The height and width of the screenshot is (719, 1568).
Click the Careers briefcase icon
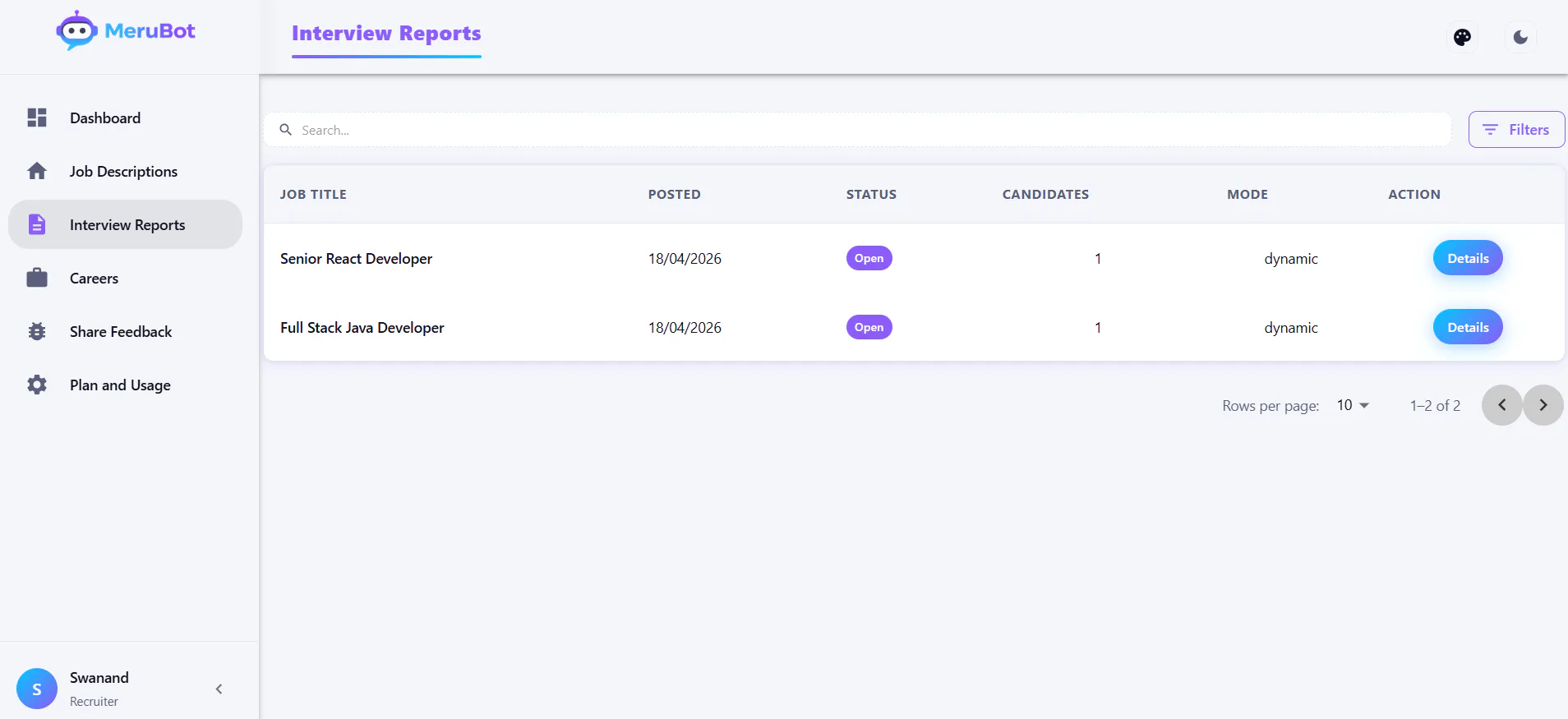[37, 278]
